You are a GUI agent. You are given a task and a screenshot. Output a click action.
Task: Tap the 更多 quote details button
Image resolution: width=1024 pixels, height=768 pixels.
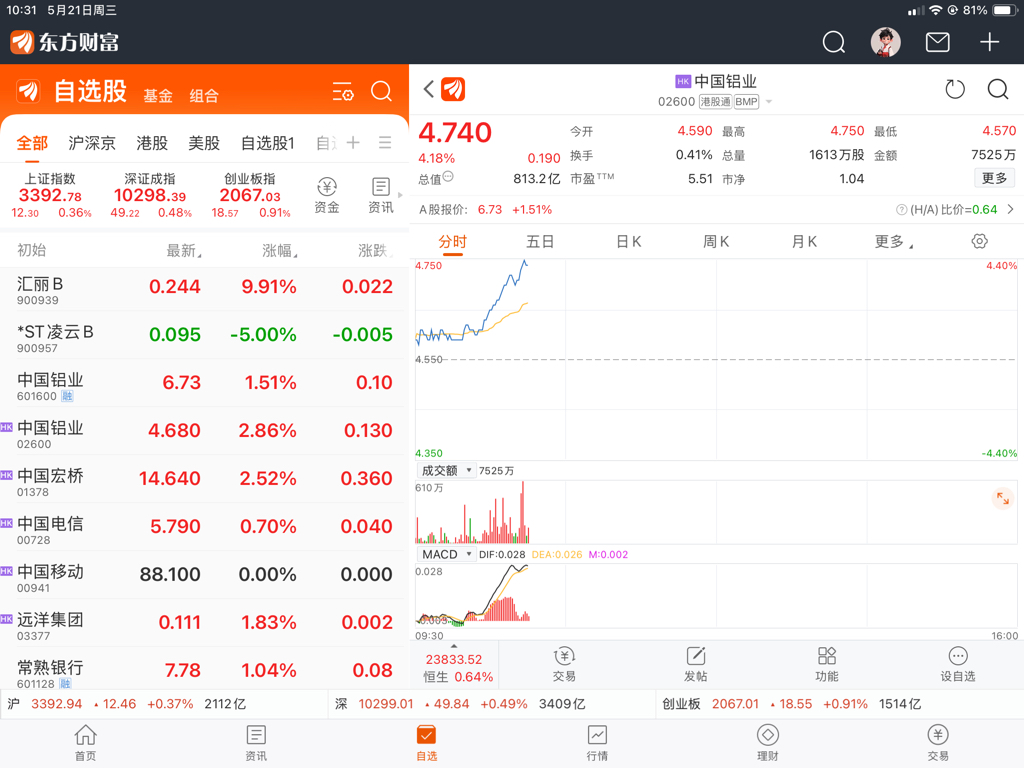tap(994, 178)
